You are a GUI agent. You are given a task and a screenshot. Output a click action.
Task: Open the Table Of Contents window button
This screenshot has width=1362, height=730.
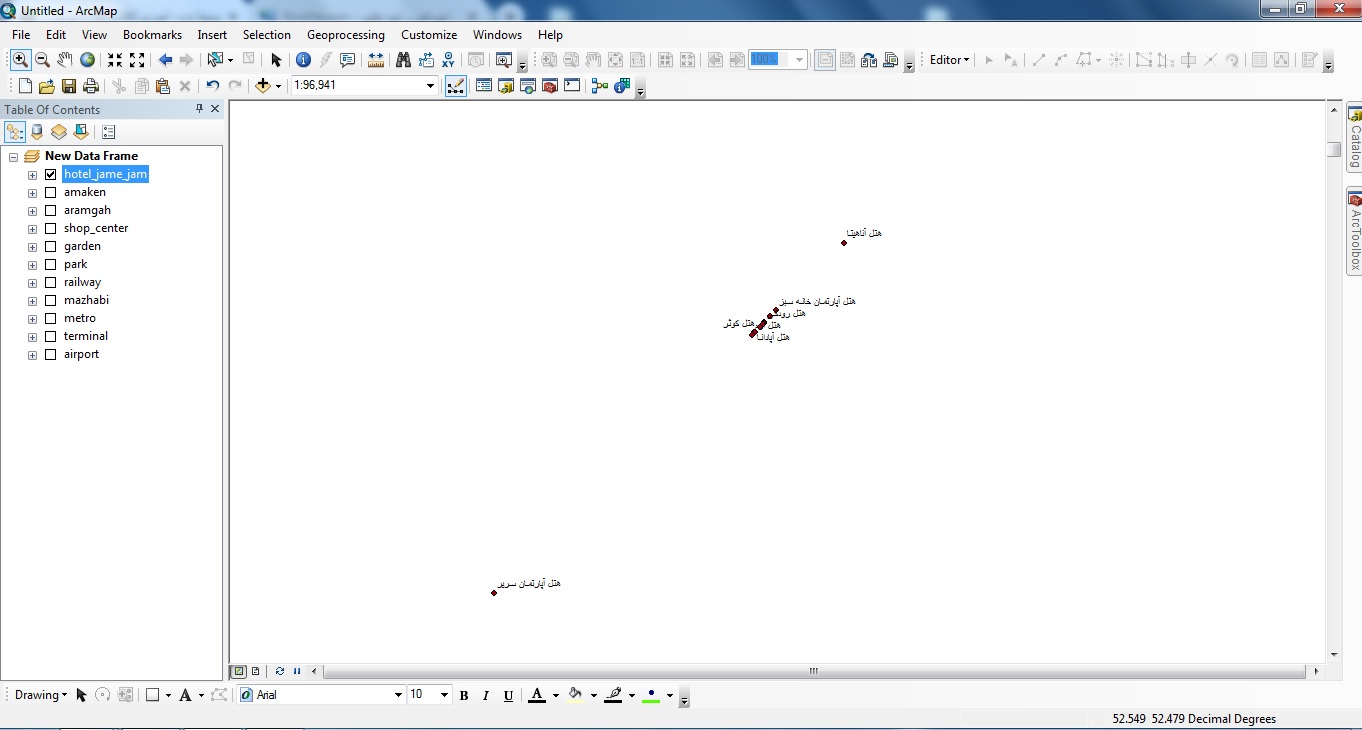(x=484, y=86)
